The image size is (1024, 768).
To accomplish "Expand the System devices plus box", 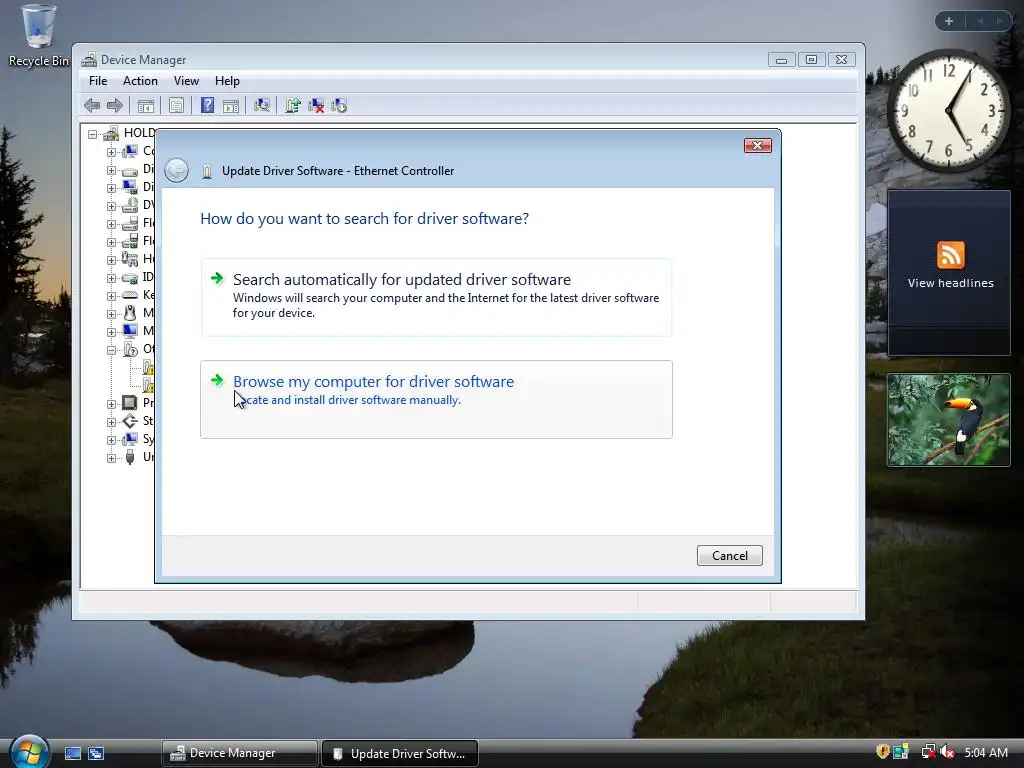I will 111,440.
